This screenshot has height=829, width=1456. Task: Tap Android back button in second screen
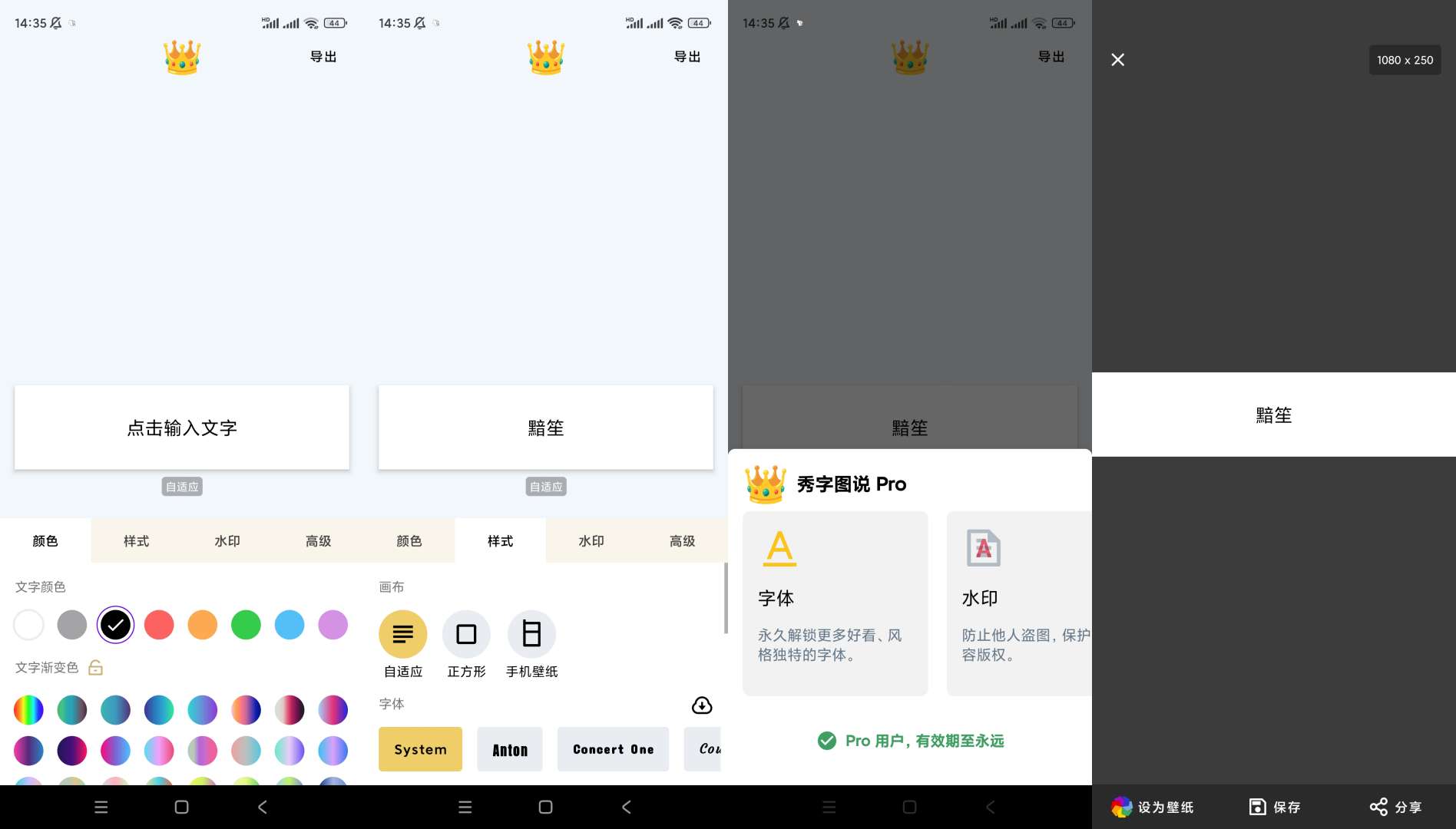(x=627, y=807)
